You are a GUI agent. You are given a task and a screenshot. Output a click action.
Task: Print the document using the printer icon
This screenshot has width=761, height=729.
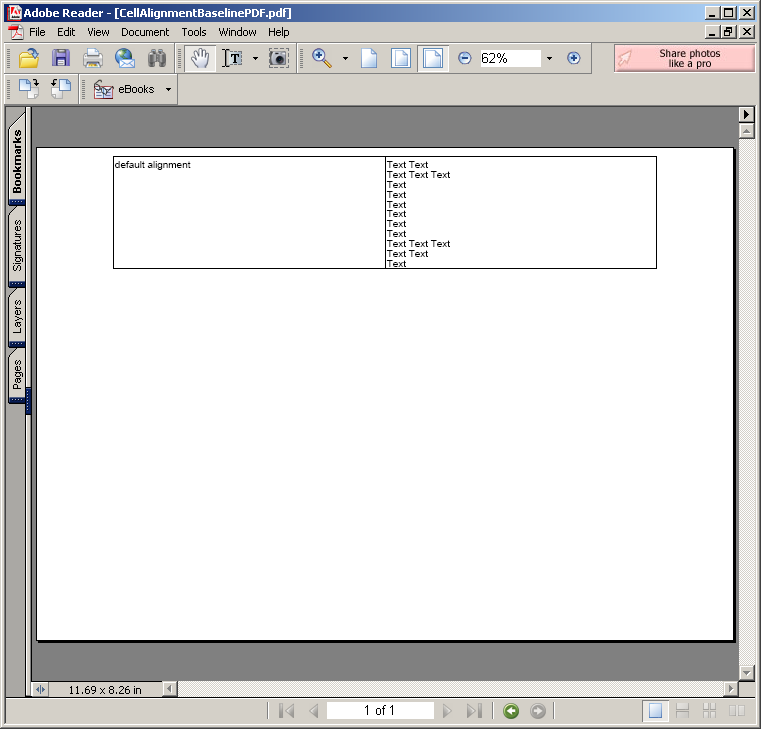93,58
